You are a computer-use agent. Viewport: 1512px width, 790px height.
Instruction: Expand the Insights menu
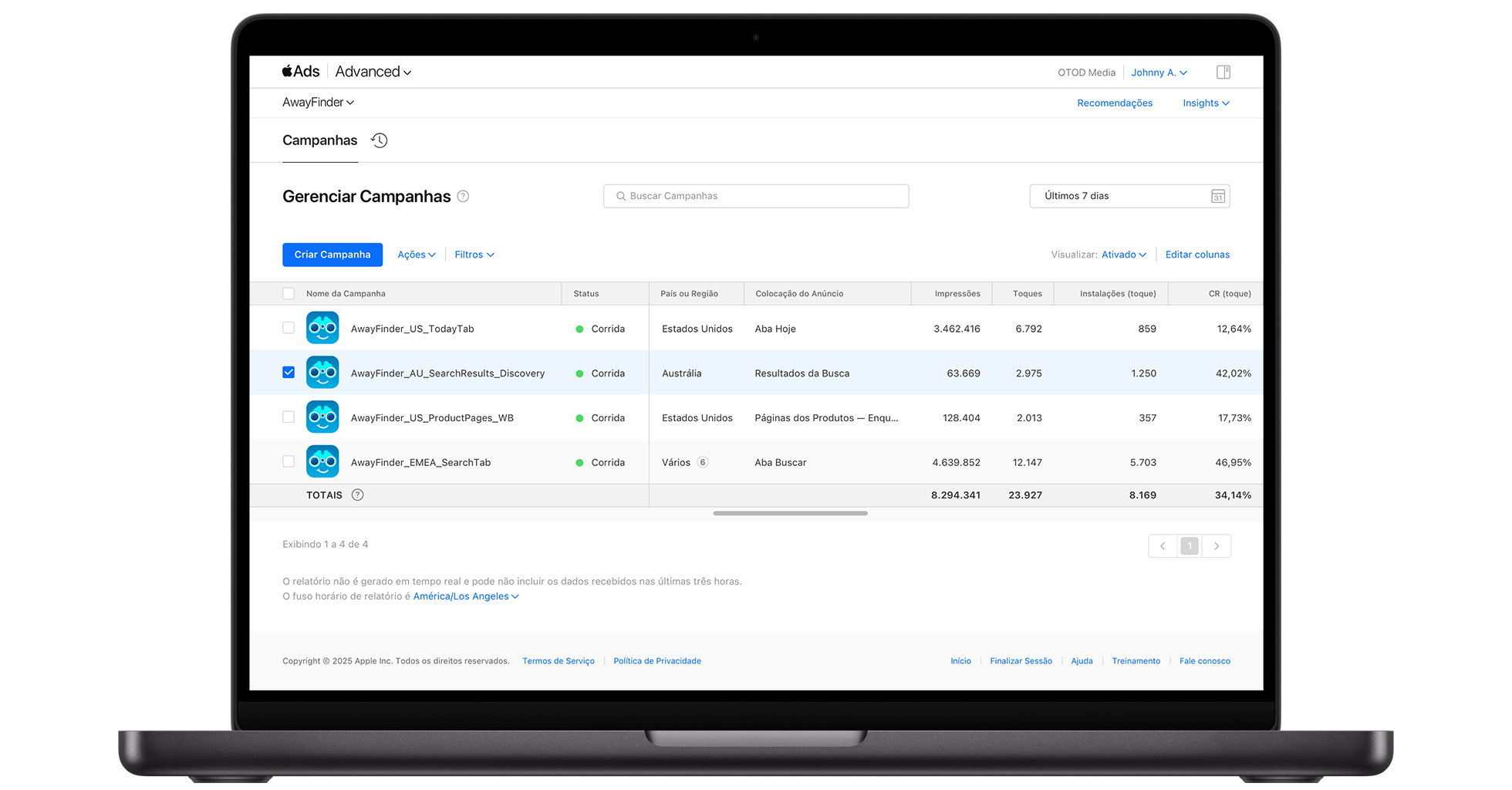(x=1207, y=103)
